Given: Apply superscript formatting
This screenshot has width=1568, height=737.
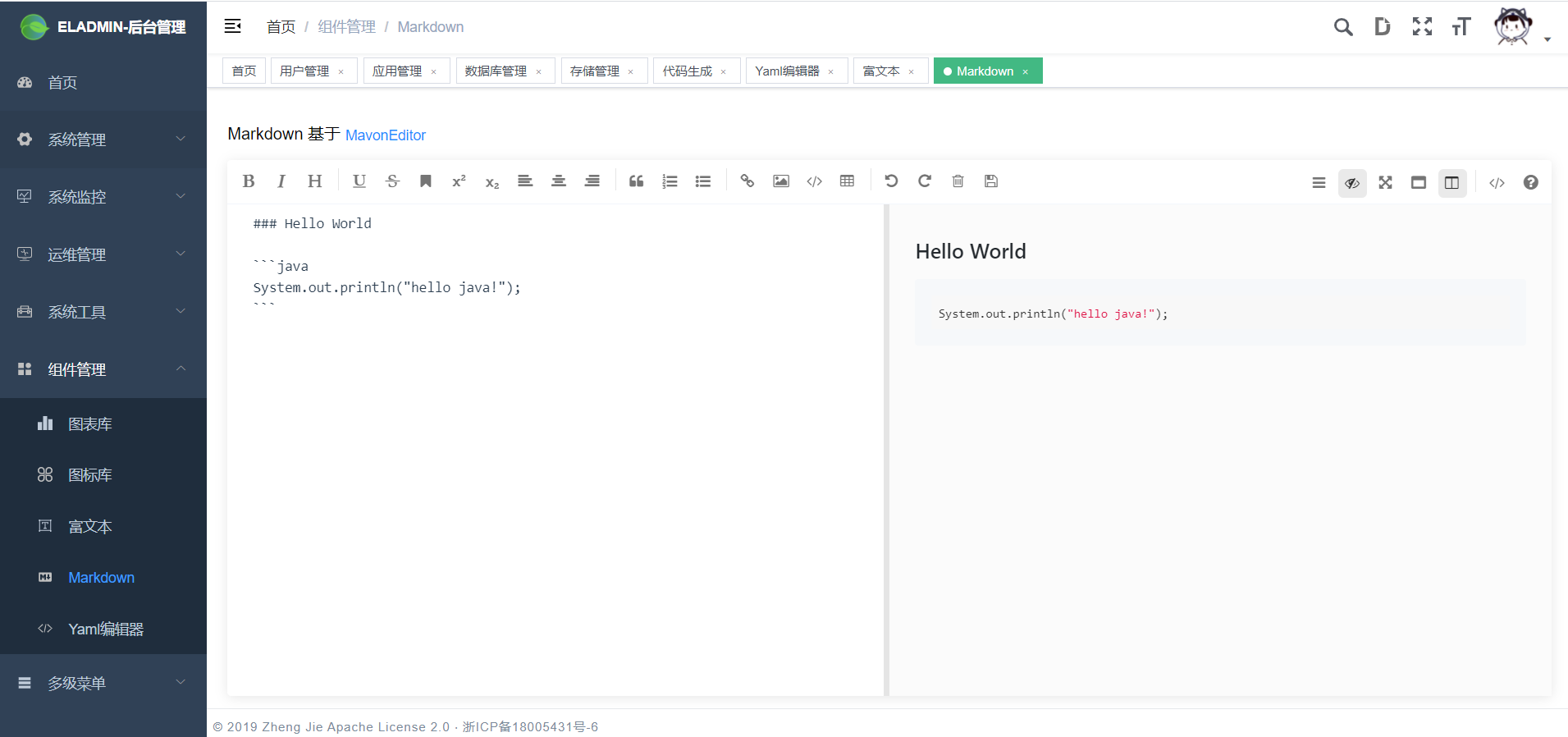Looking at the screenshot, I should click(459, 181).
